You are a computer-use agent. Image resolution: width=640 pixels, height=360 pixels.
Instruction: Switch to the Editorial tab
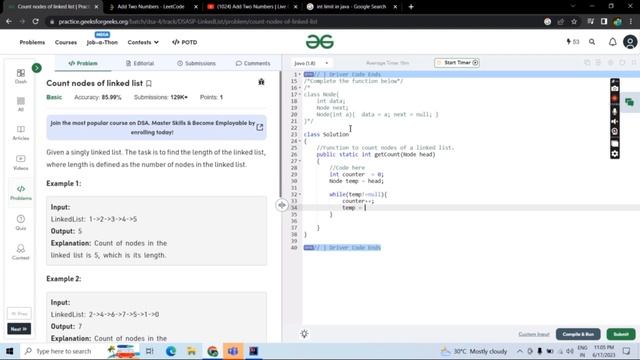140,63
